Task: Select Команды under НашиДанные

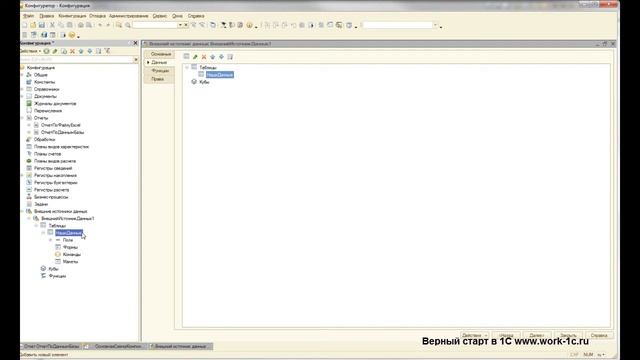Action: [71, 255]
